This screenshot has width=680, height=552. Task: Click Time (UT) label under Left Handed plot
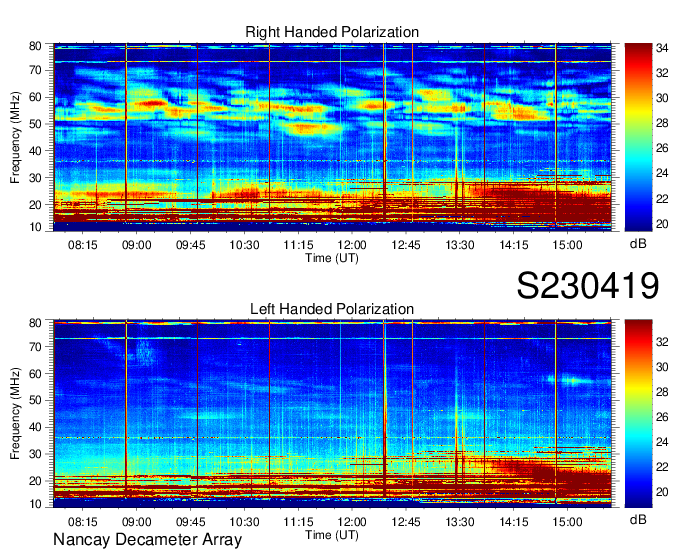332,535
